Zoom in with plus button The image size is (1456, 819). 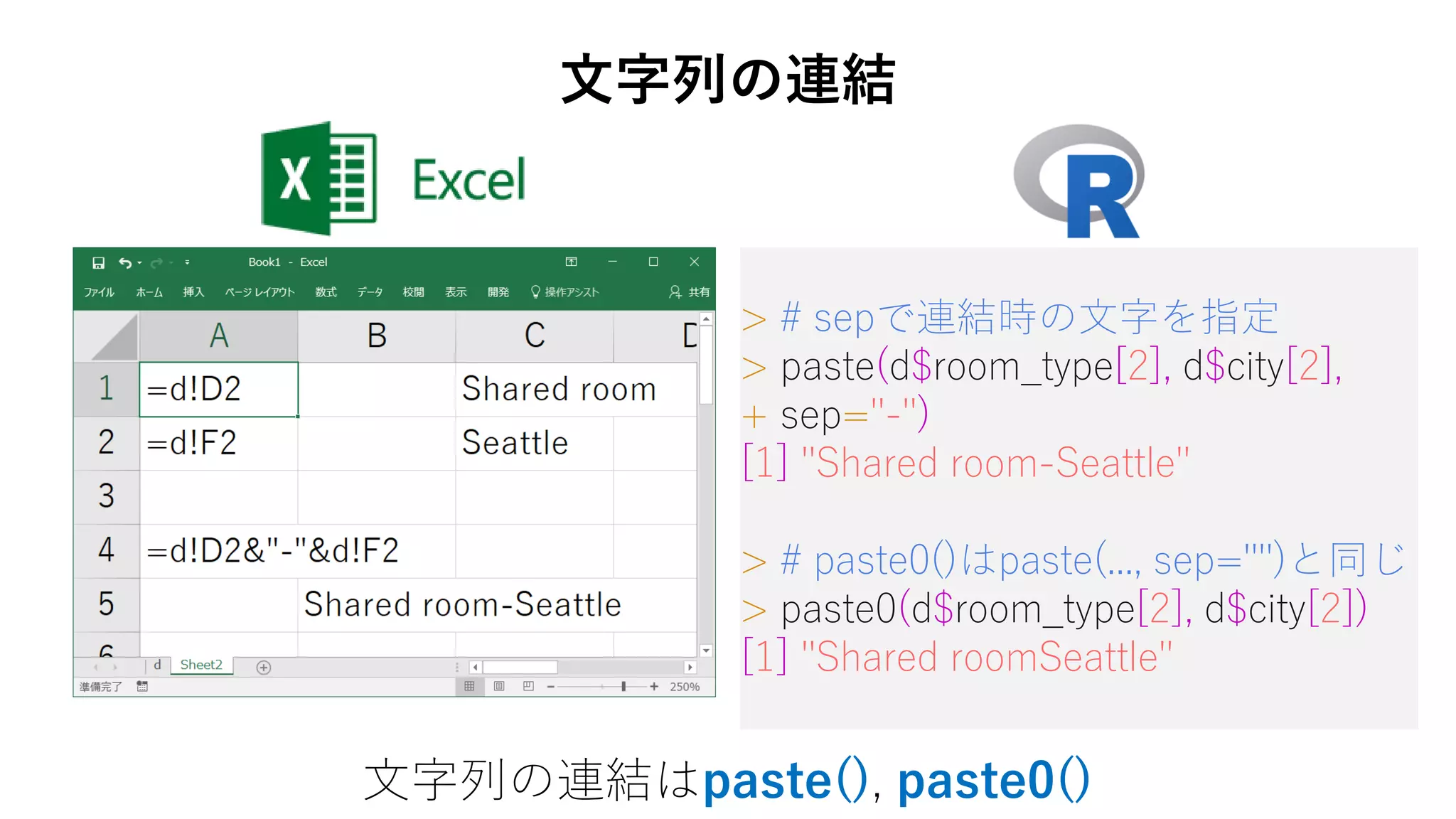click(x=654, y=687)
